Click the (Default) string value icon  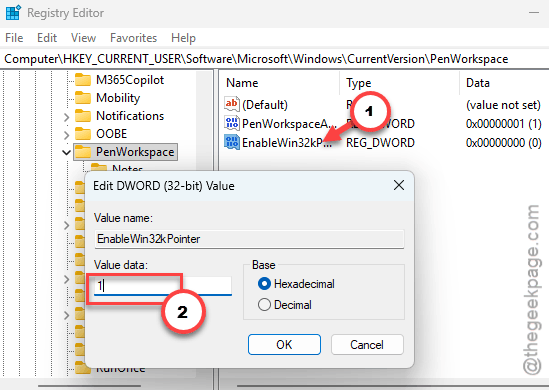pyautogui.click(x=232, y=104)
